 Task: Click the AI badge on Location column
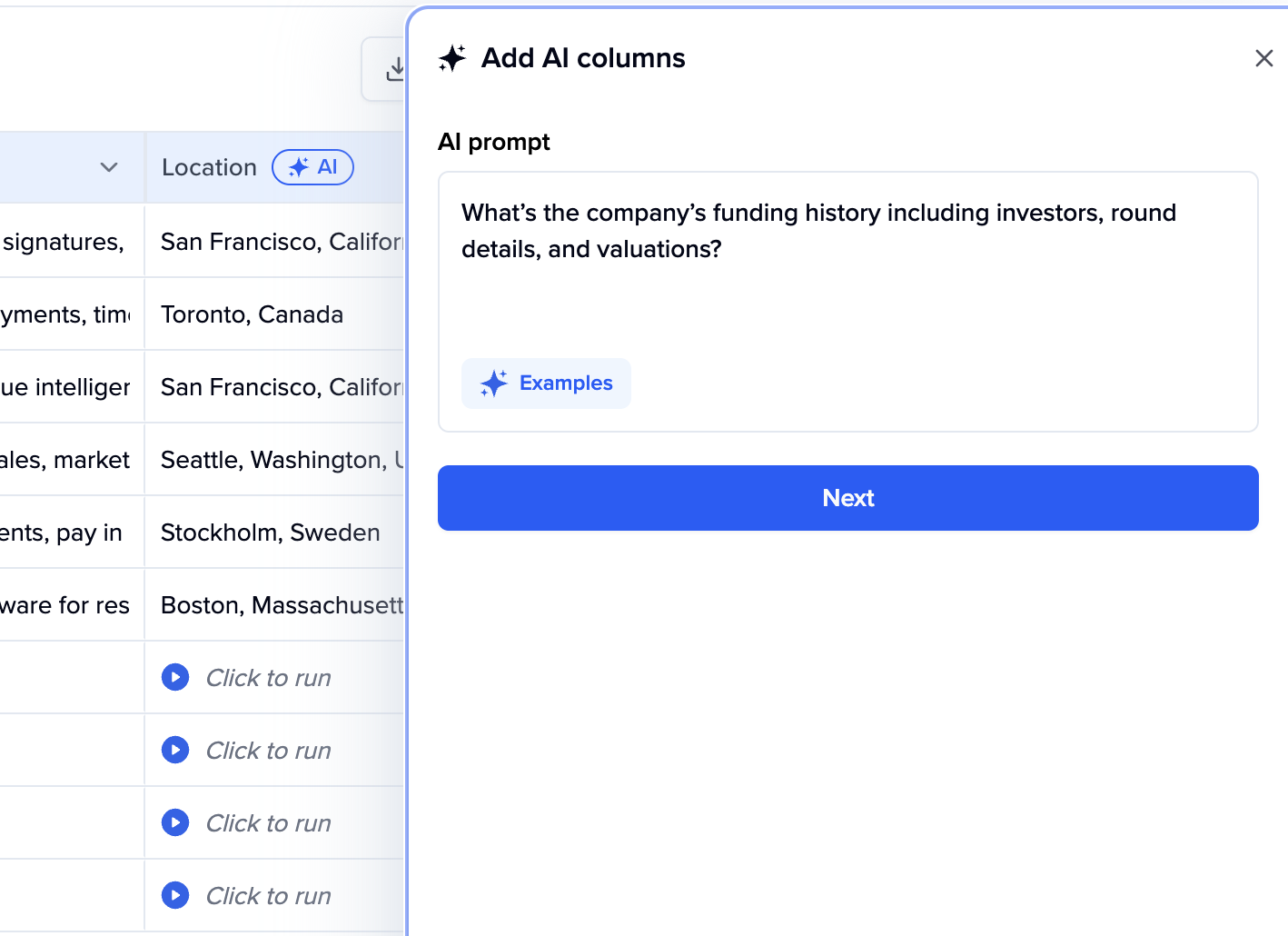(312, 167)
